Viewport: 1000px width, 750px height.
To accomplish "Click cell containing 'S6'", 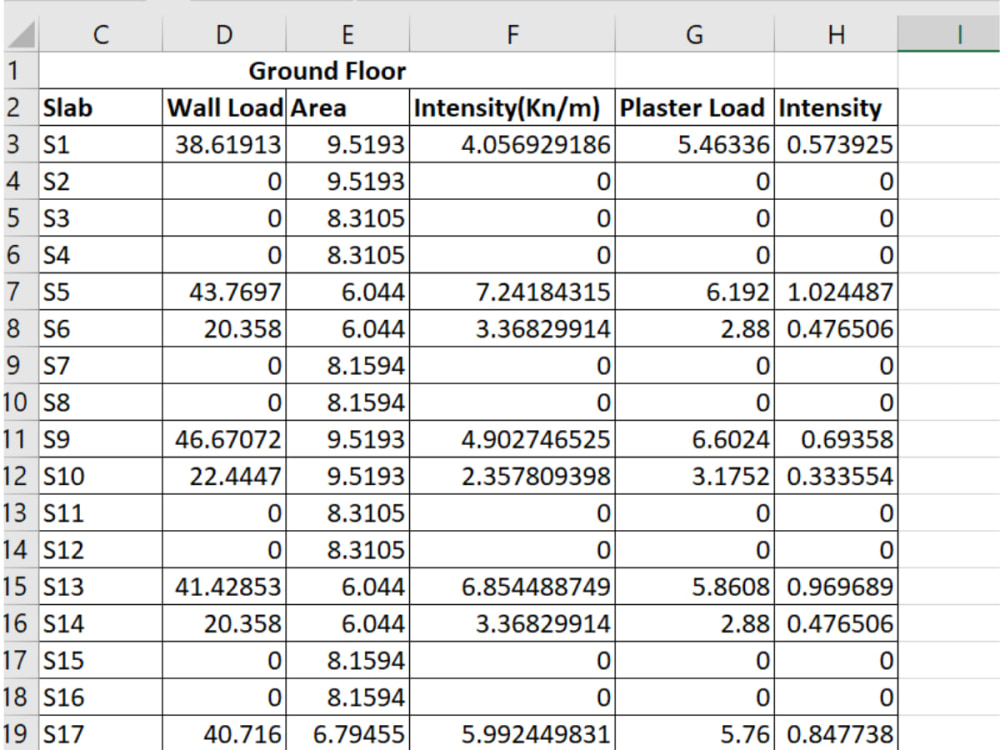I will point(101,329).
